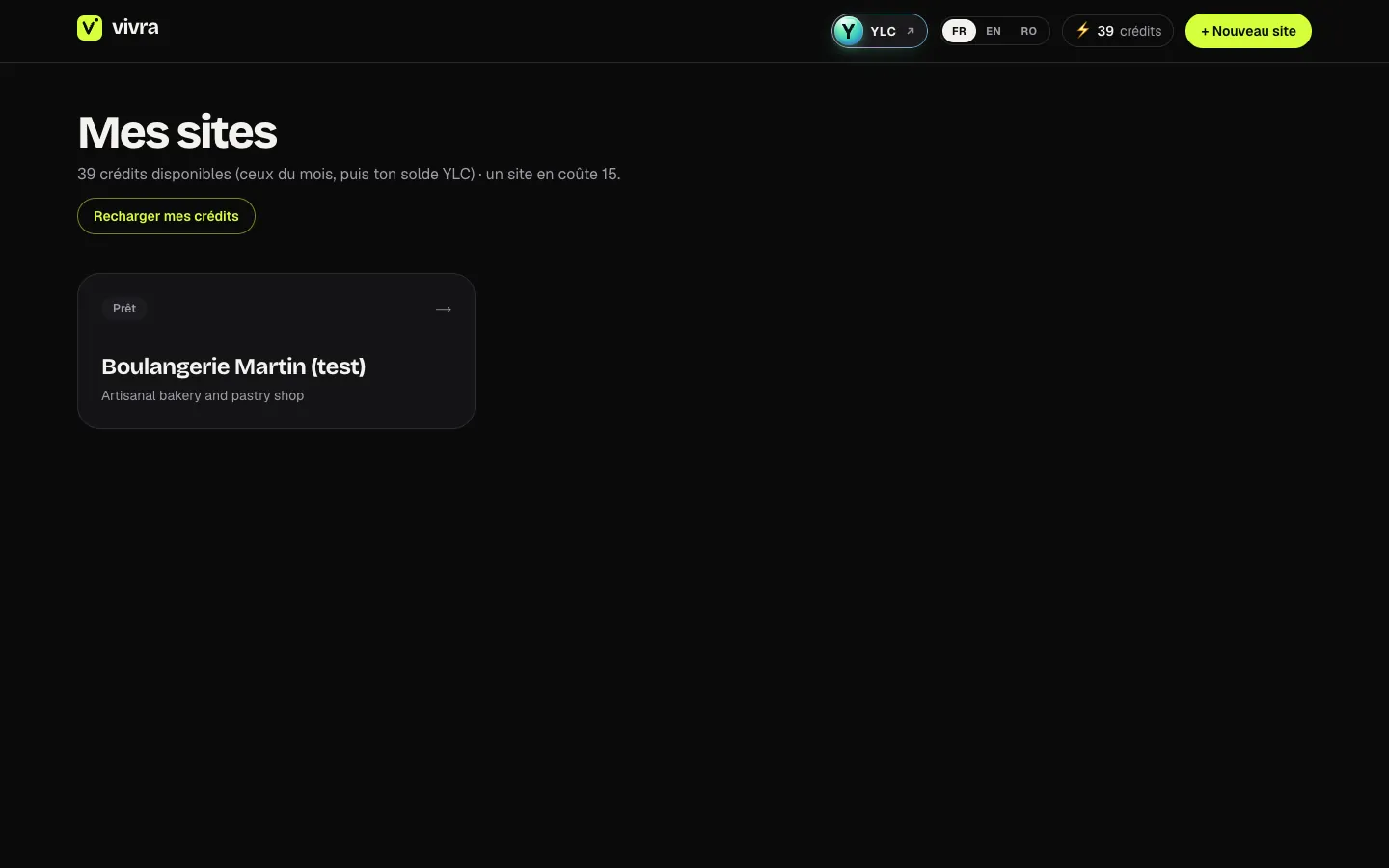Click the vivra wordmark text
1389x868 pixels.
pos(135,27)
